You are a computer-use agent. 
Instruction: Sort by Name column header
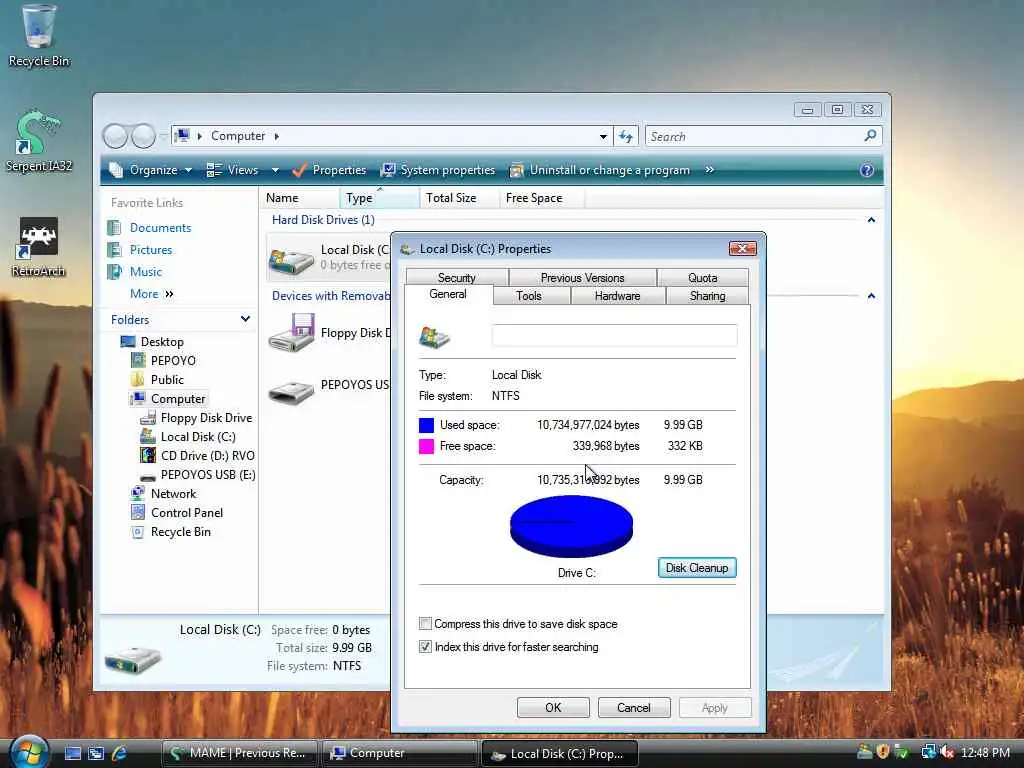pyautogui.click(x=300, y=198)
